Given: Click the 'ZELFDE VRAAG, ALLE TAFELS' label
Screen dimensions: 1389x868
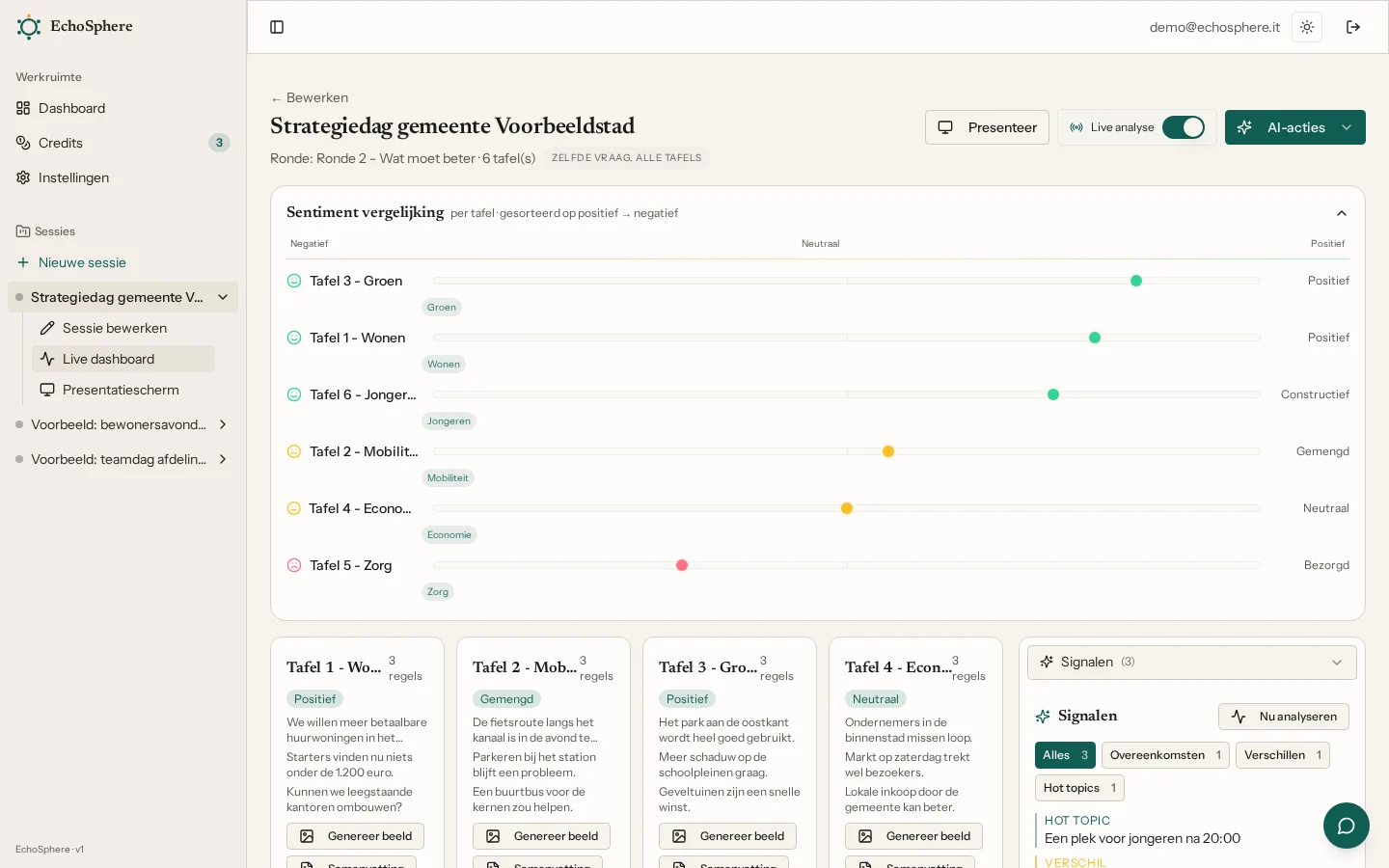Looking at the screenshot, I should pyautogui.click(x=627, y=158).
